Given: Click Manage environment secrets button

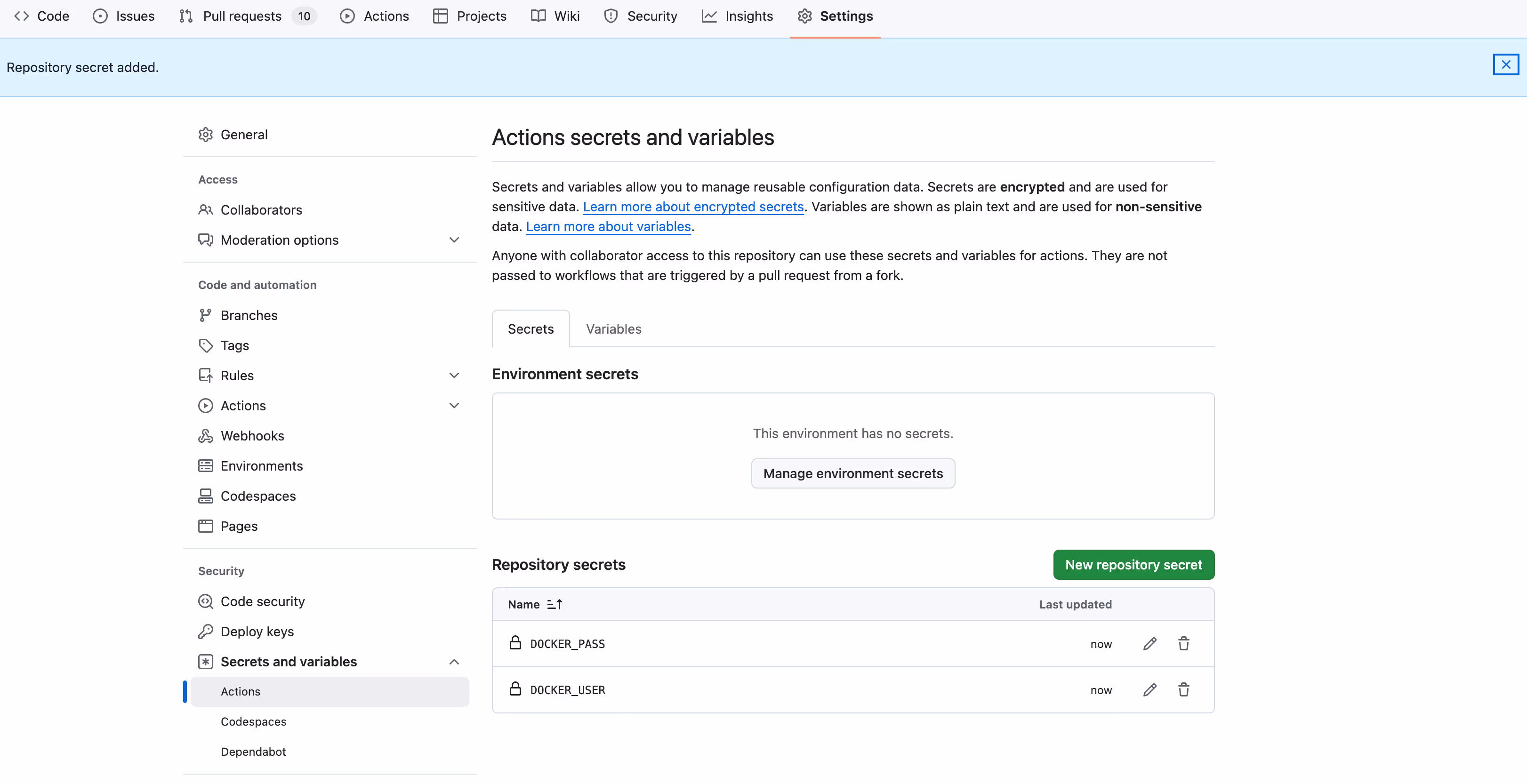Looking at the screenshot, I should [x=853, y=473].
